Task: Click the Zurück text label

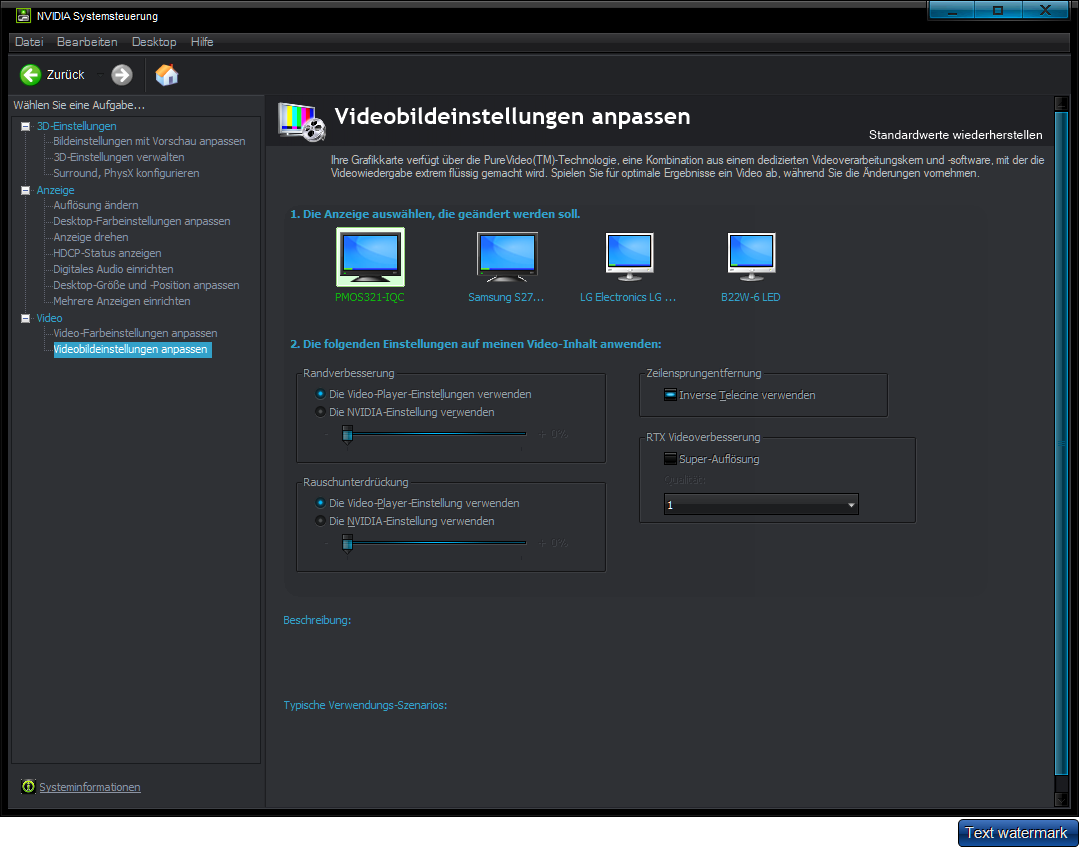Action: 65,74
